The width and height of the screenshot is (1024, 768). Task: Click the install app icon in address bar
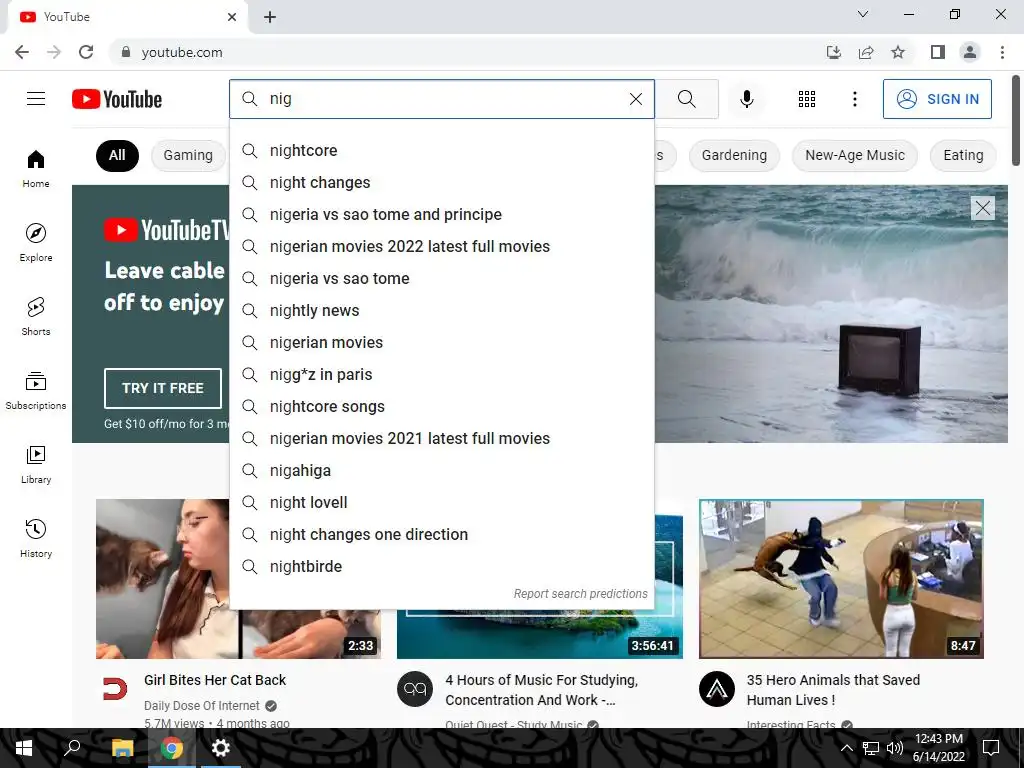pos(834,52)
